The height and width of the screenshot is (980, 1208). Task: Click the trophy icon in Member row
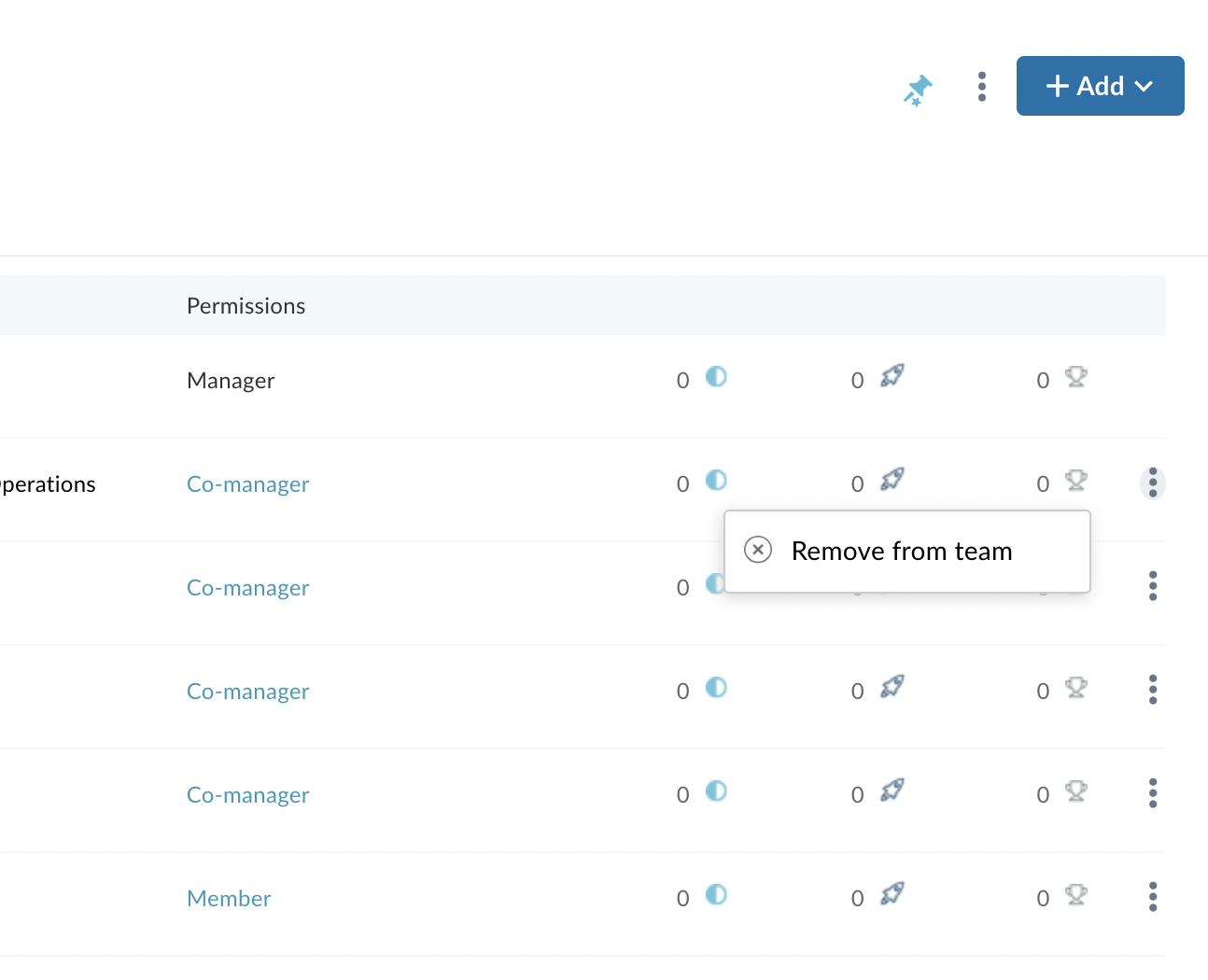(x=1075, y=895)
